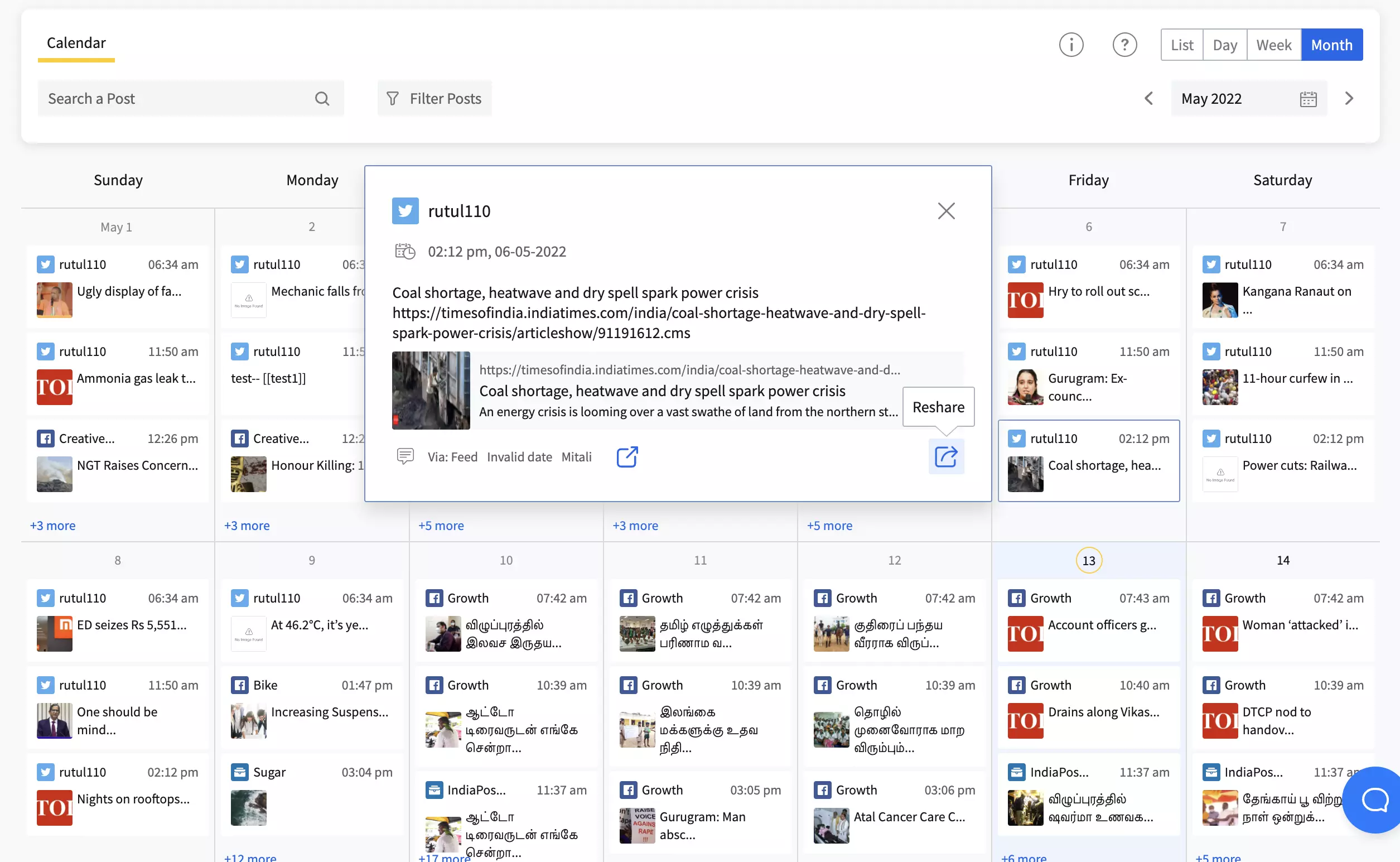
Task: Select today's date 13
Action: tap(1088, 560)
